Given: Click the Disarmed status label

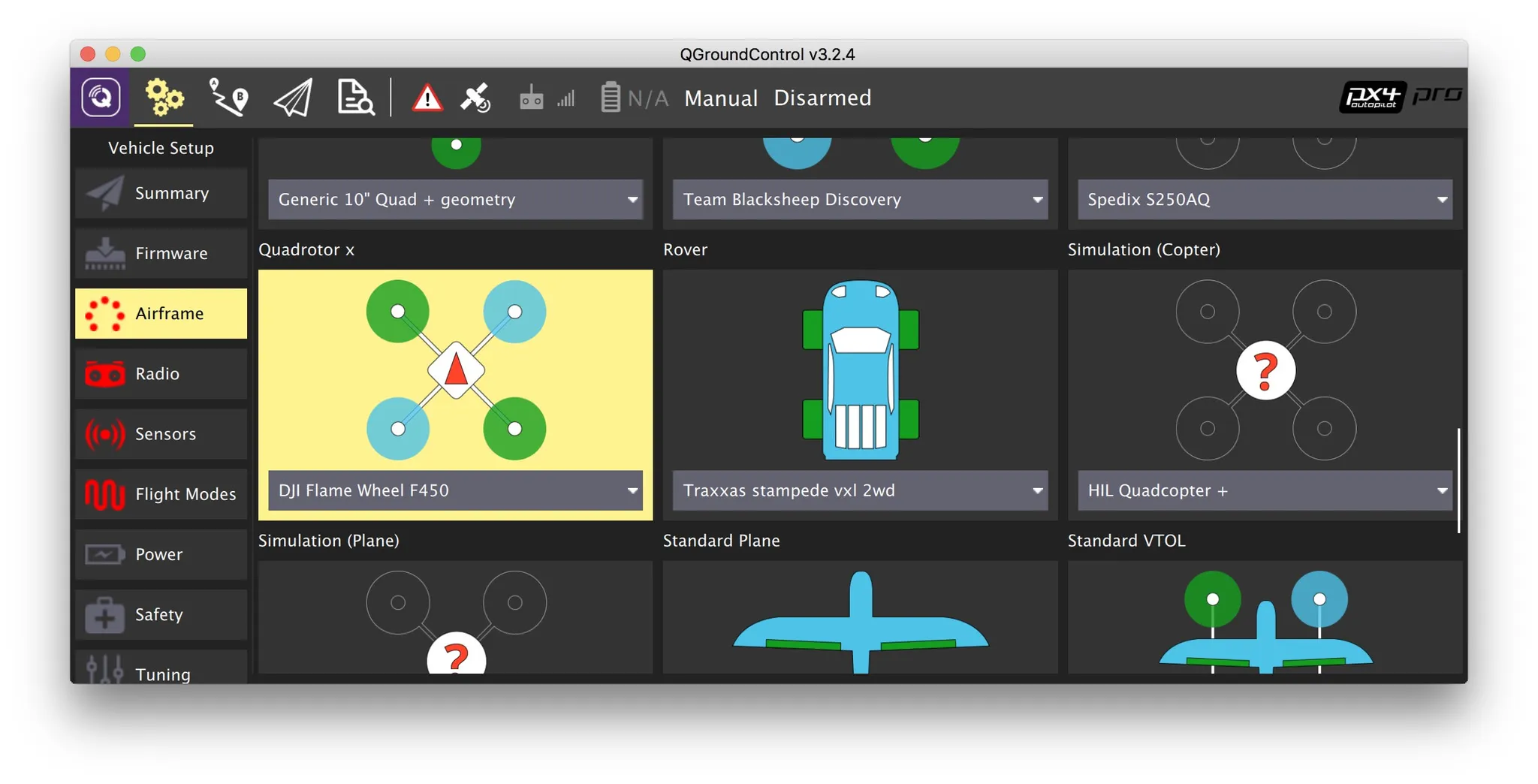Looking at the screenshot, I should point(822,98).
